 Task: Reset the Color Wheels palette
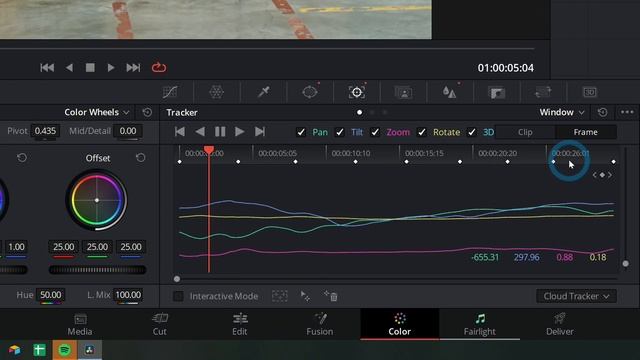point(147,112)
